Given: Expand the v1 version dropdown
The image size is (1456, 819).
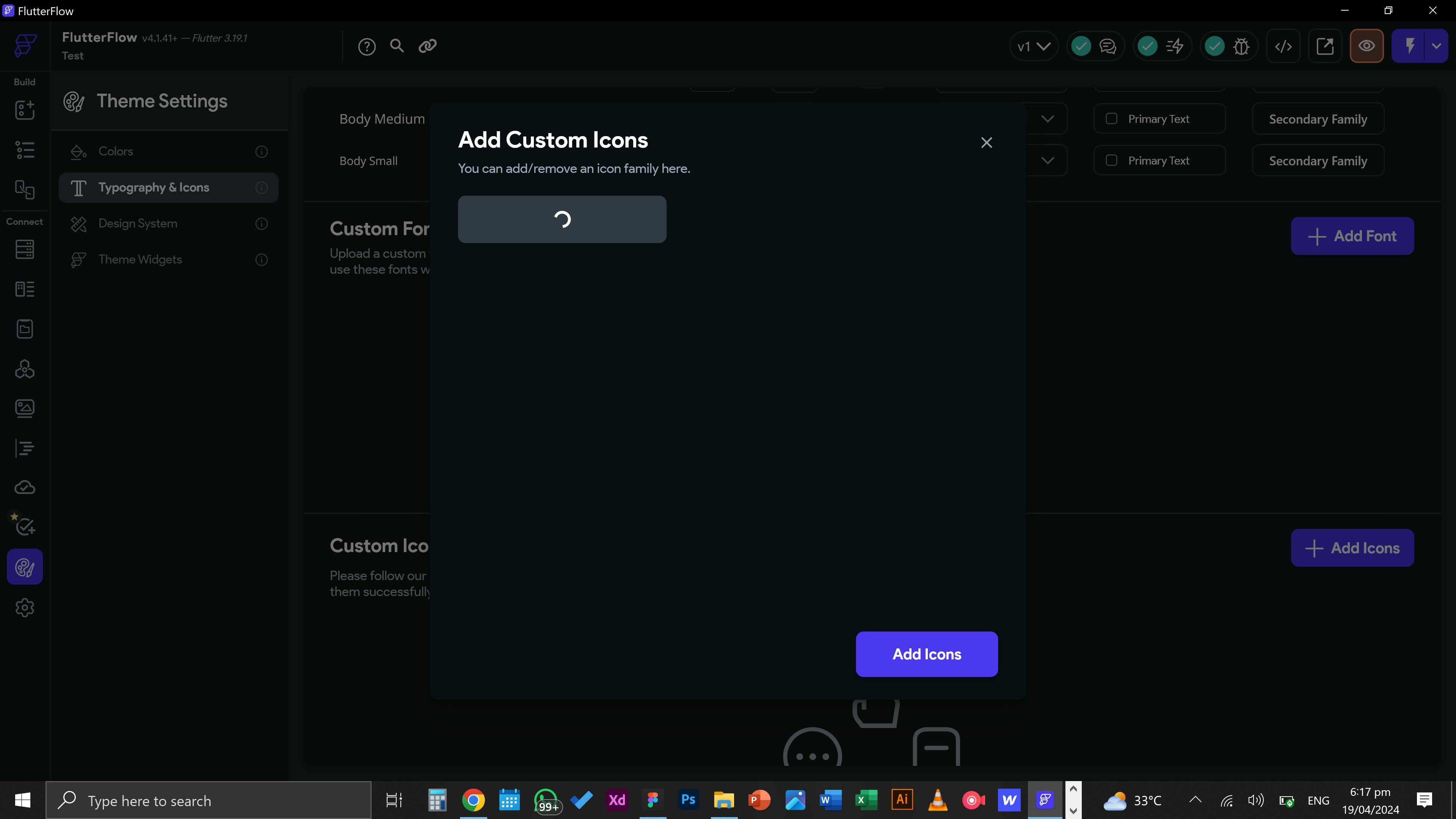Looking at the screenshot, I should click(x=1033, y=46).
